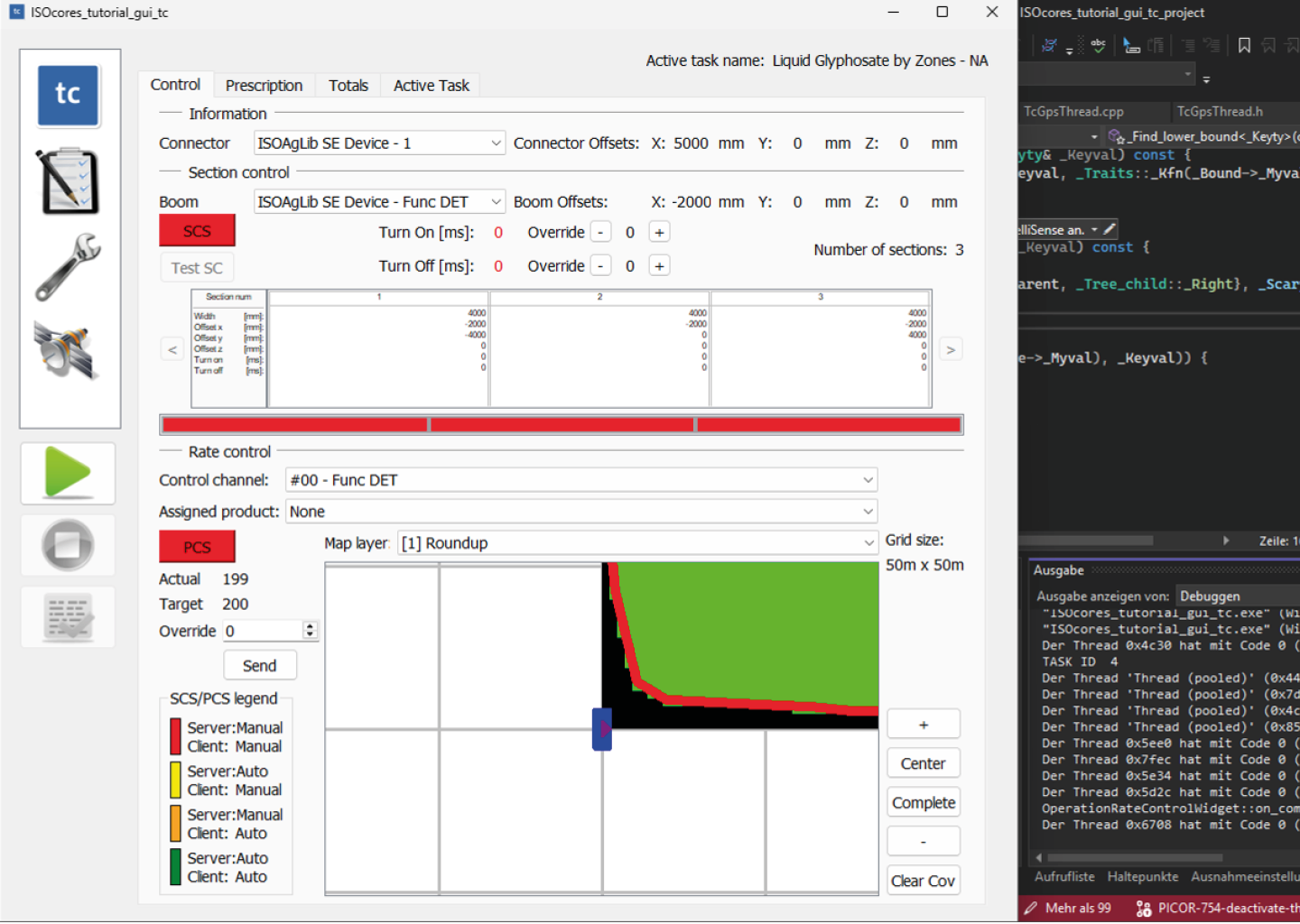The height and width of the screenshot is (924, 1300).
Task: Toggle the red PCS rate control button
Action: coord(197,546)
